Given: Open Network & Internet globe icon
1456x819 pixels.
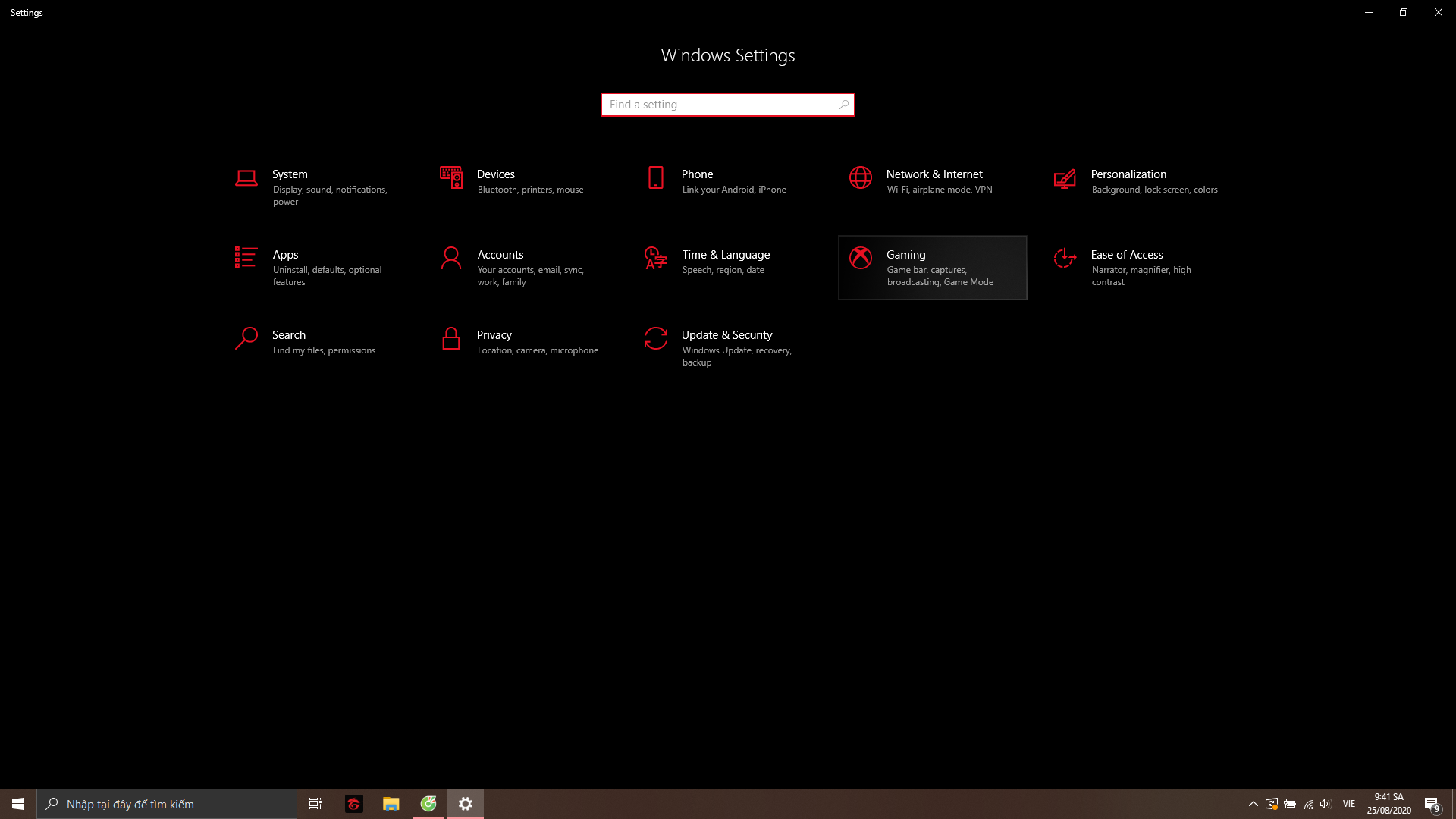Looking at the screenshot, I should pos(861,177).
